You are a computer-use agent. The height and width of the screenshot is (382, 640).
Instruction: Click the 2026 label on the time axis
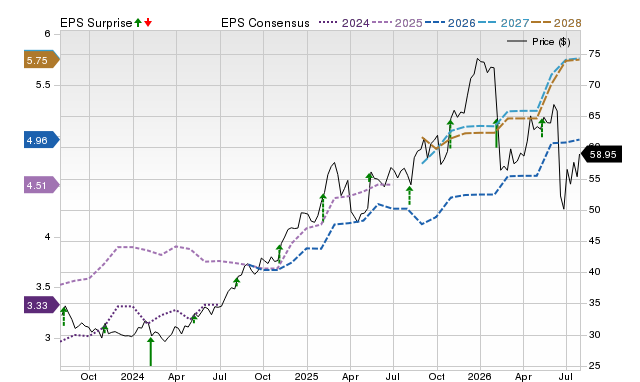[480, 376]
